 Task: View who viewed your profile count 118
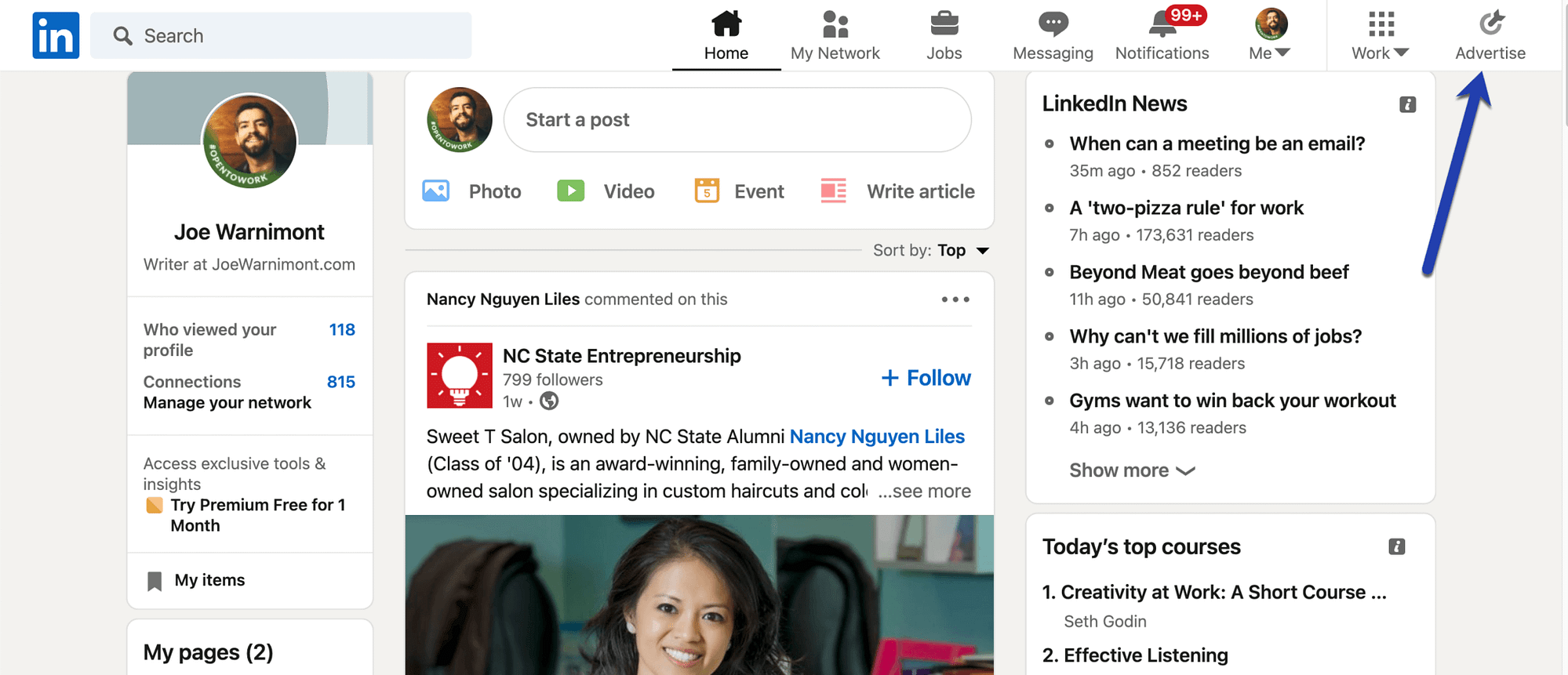pos(342,330)
